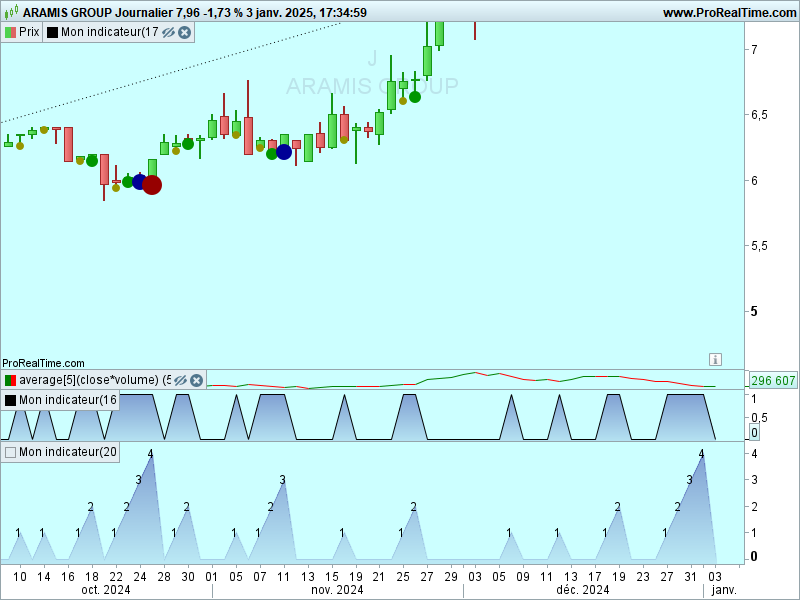The width and height of the screenshot is (800, 600).
Task: Hide Mon indicateur(17 on price chart
Action: 168,33
